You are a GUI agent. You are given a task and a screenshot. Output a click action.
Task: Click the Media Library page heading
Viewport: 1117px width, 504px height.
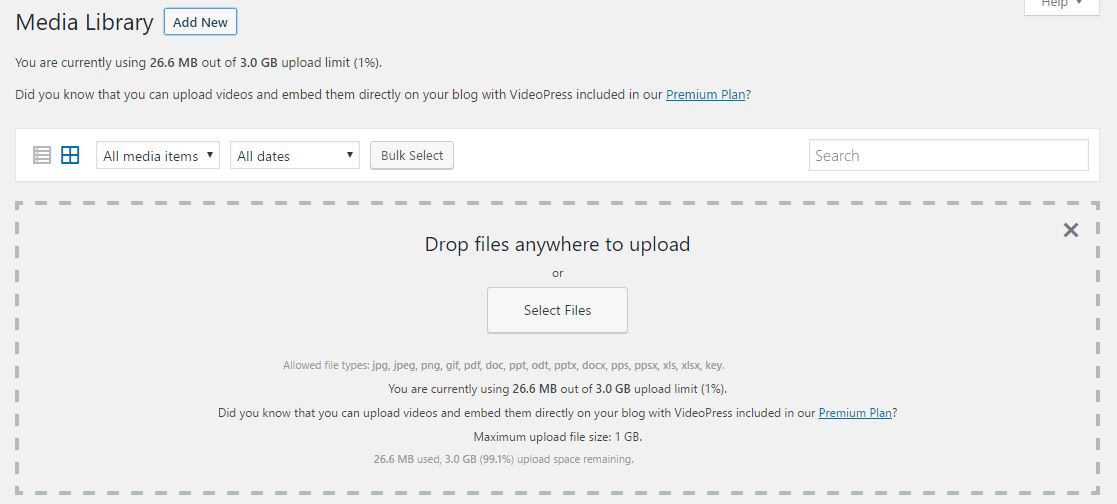click(x=84, y=23)
